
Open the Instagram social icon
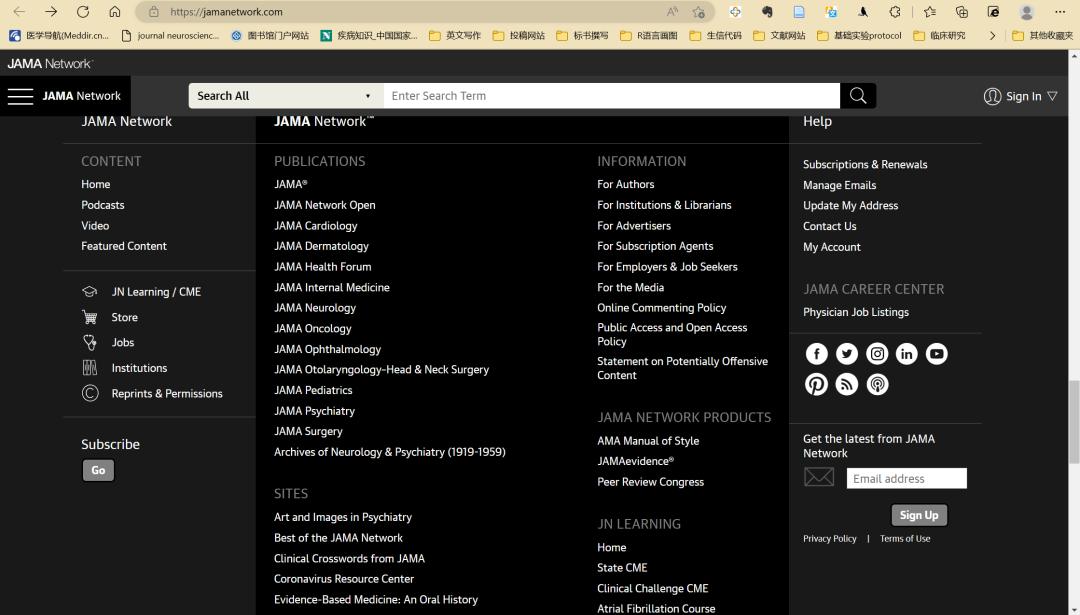pyautogui.click(x=877, y=354)
